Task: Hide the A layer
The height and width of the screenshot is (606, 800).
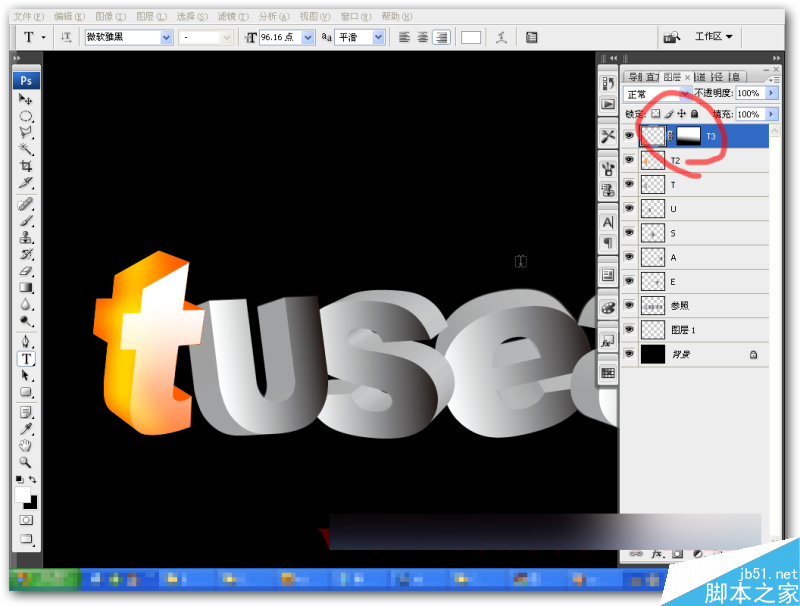Action: tap(629, 257)
